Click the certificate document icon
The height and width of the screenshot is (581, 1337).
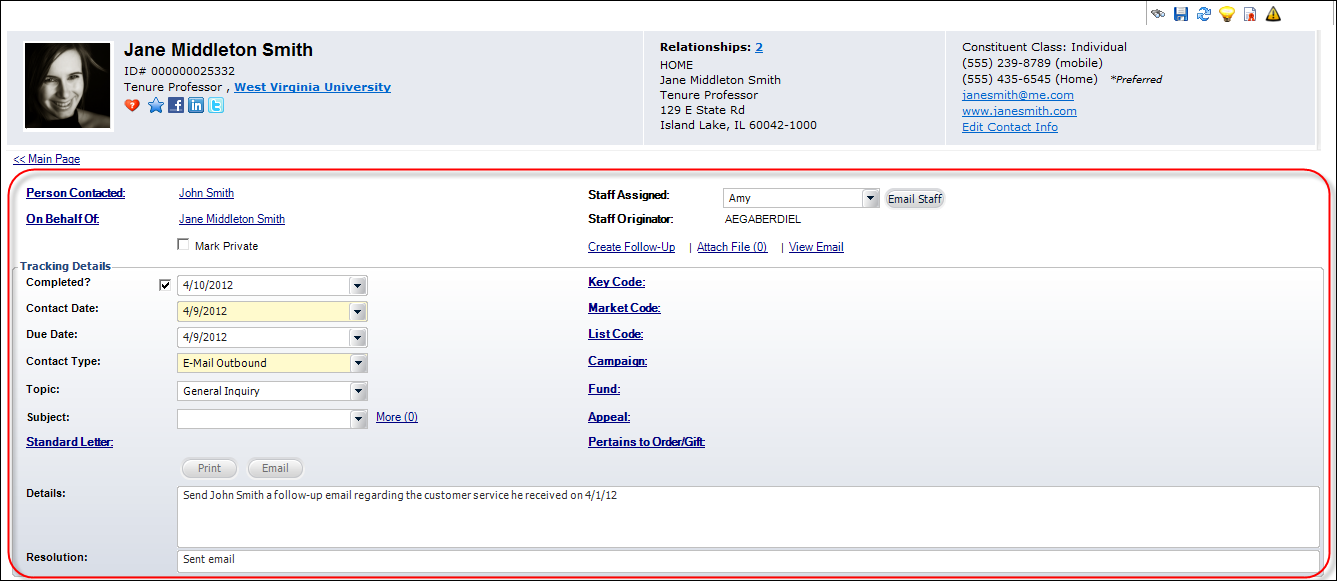click(x=1250, y=14)
